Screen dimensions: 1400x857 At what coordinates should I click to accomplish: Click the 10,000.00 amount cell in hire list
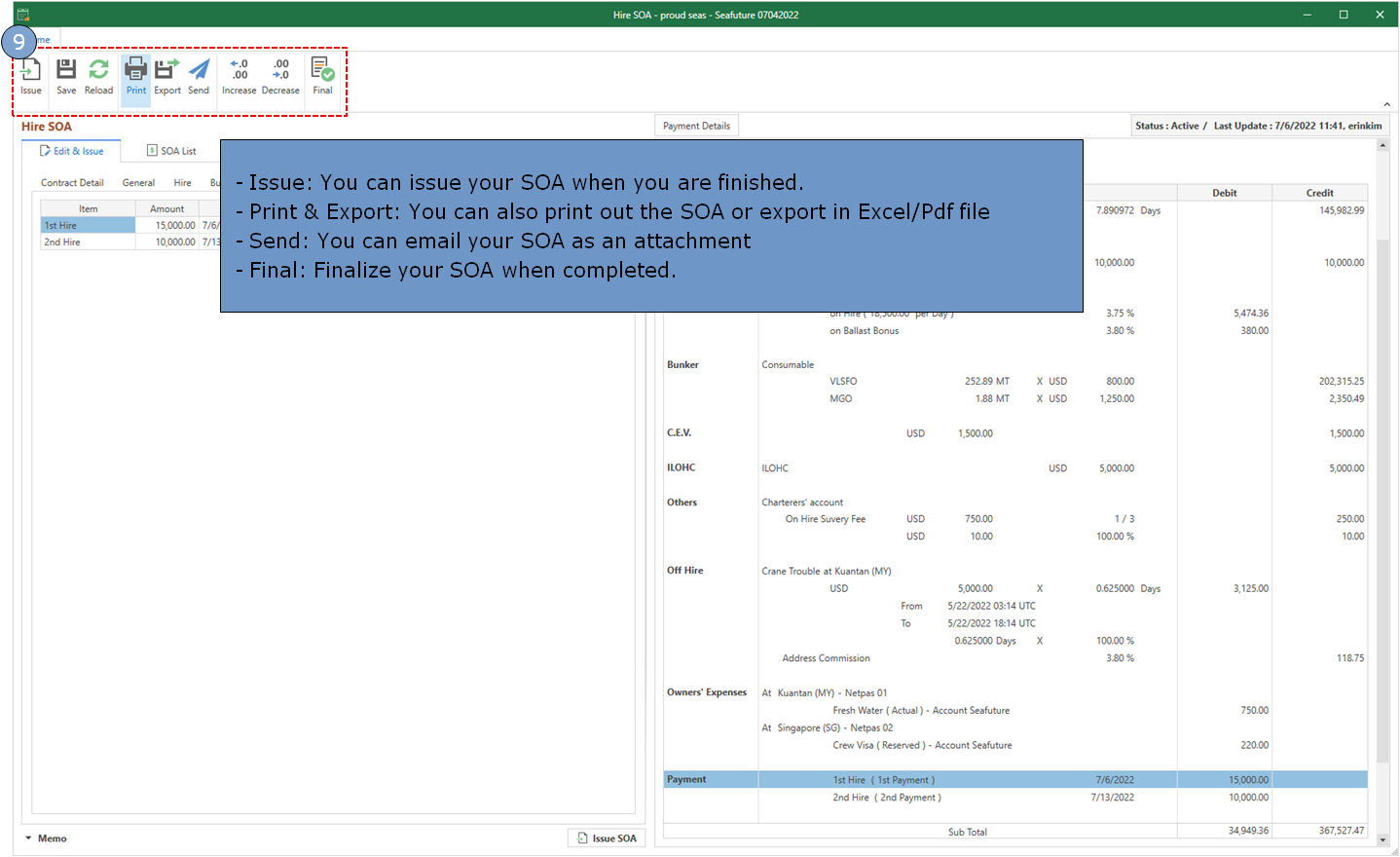pos(167,242)
